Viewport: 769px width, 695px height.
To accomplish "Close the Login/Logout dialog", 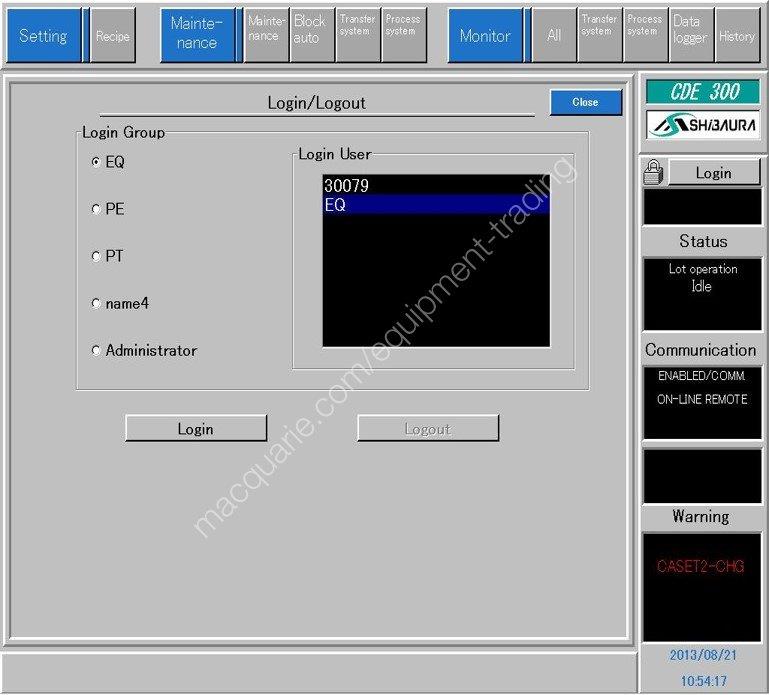I will (585, 102).
